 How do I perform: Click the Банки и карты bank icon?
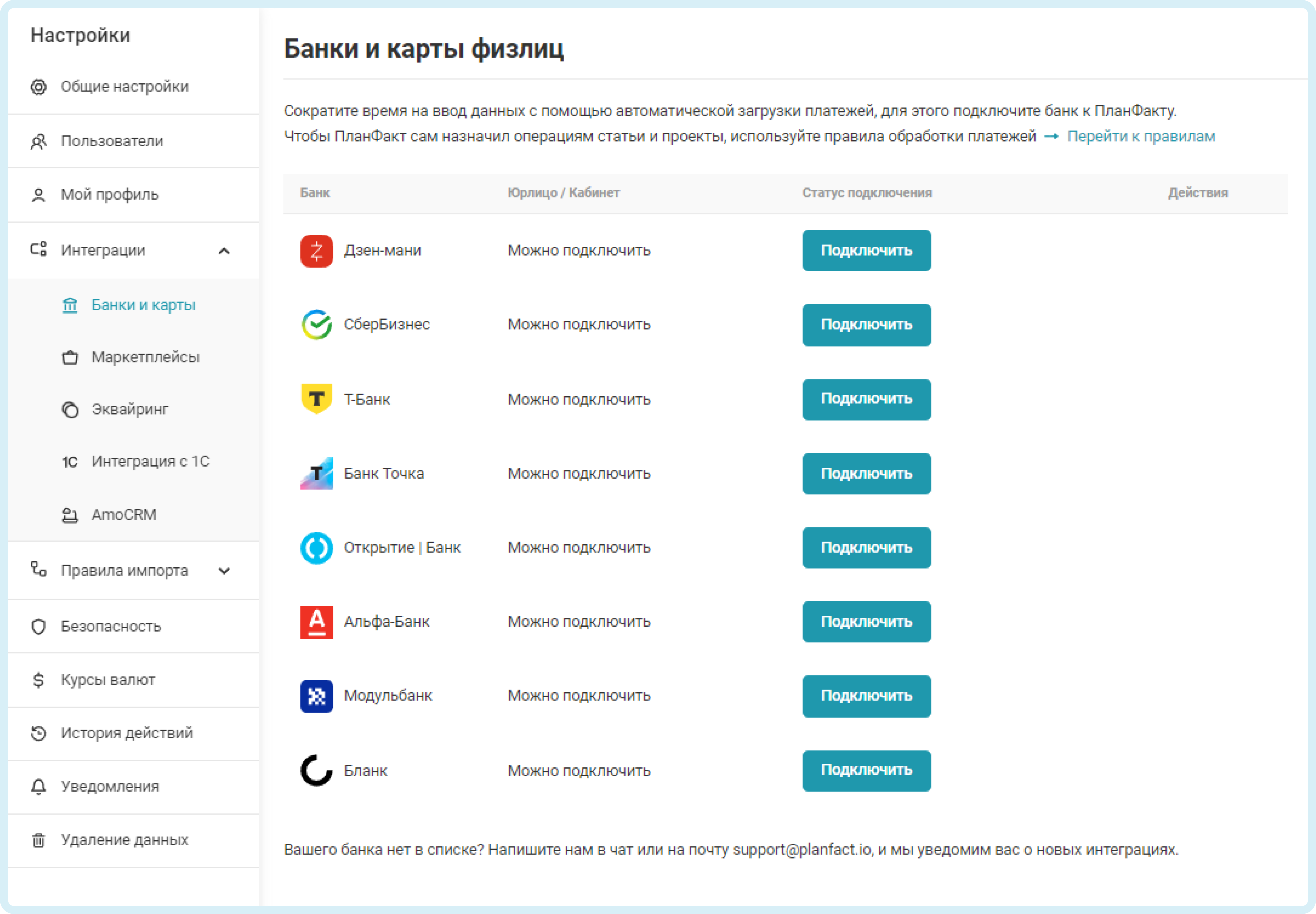point(70,305)
